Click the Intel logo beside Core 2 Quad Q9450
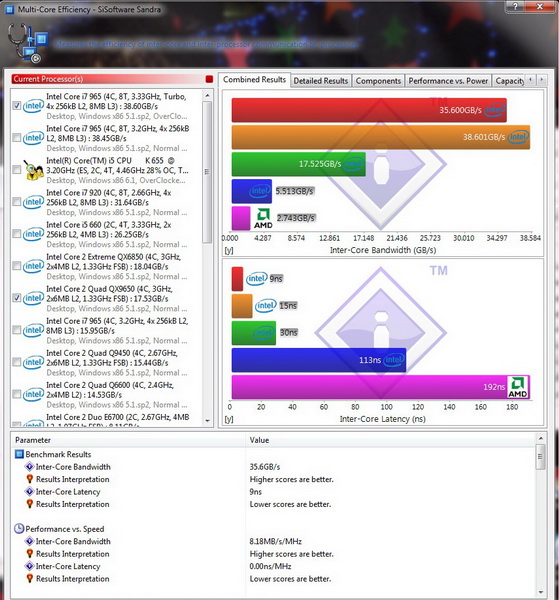Image resolution: width=559 pixels, height=600 pixels. 34,362
